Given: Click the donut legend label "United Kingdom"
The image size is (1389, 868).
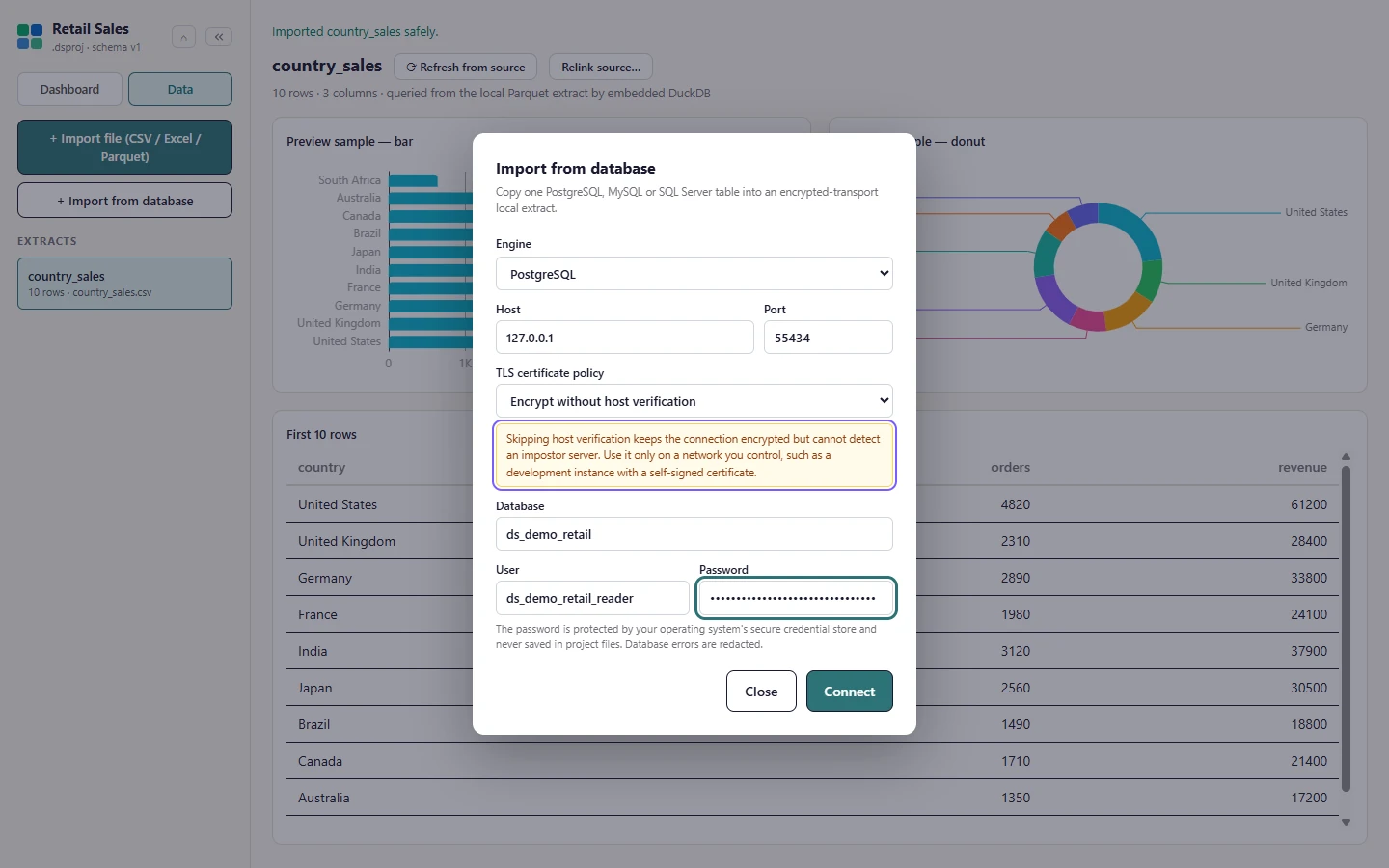Looking at the screenshot, I should (1309, 283).
